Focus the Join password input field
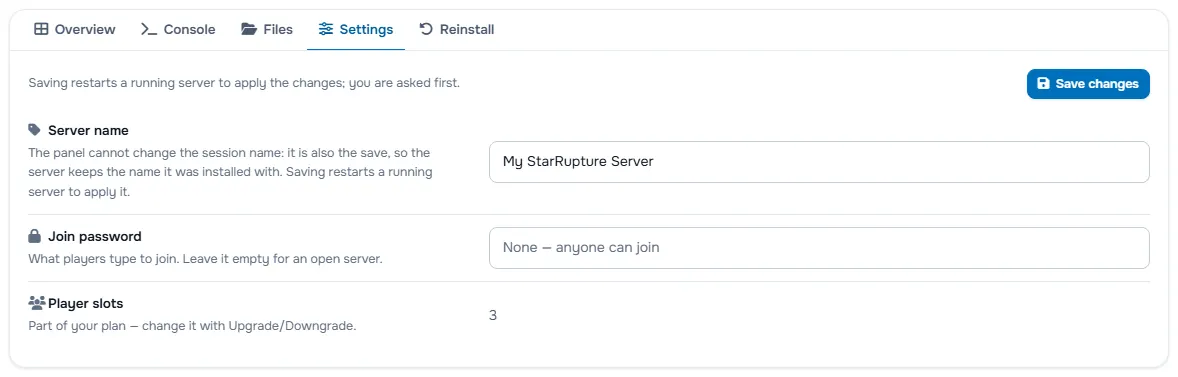 [x=819, y=247]
